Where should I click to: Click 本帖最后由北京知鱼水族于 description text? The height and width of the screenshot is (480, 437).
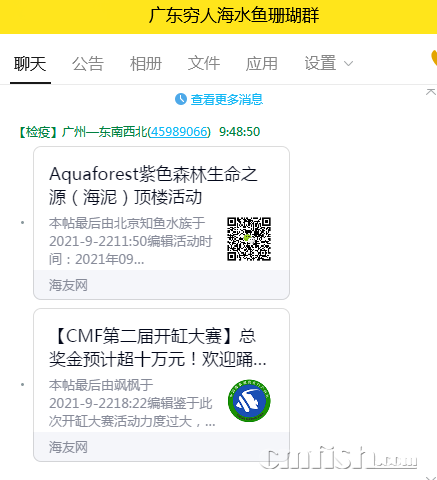(x=130, y=241)
